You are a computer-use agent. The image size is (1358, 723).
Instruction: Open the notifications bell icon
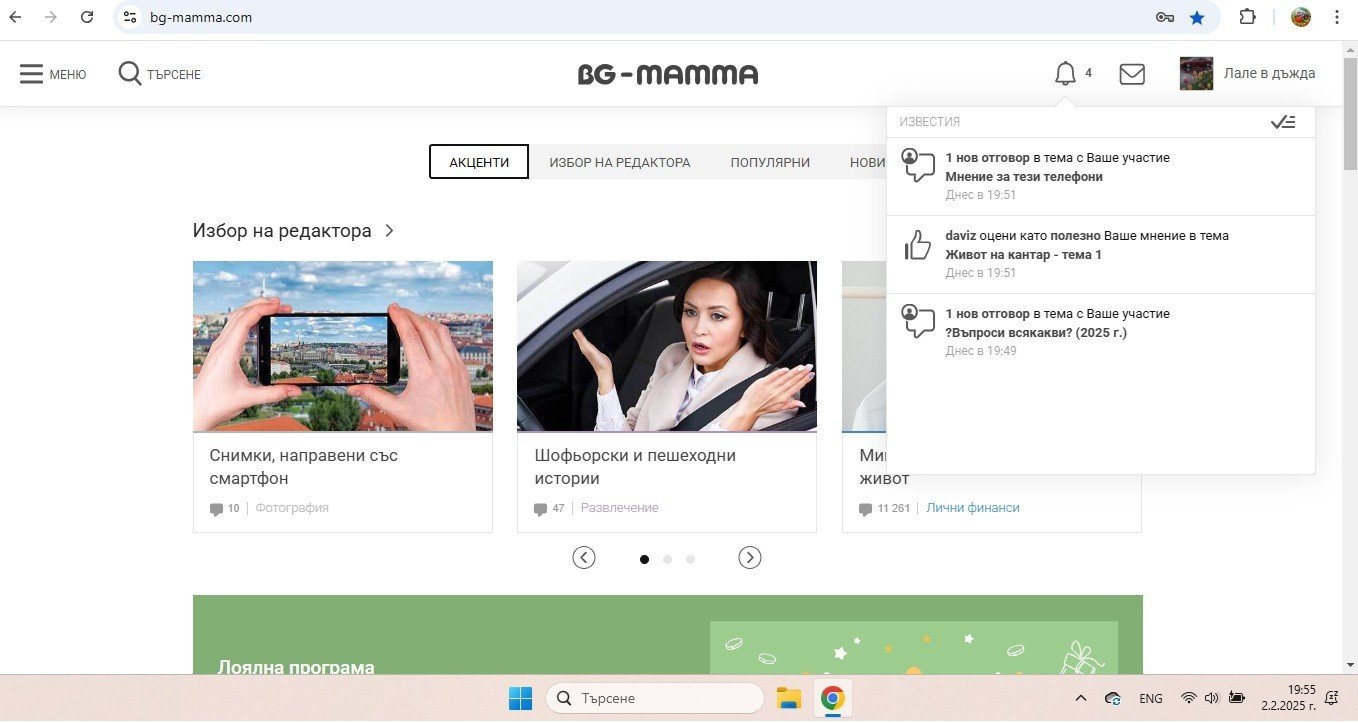tap(1066, 74)
